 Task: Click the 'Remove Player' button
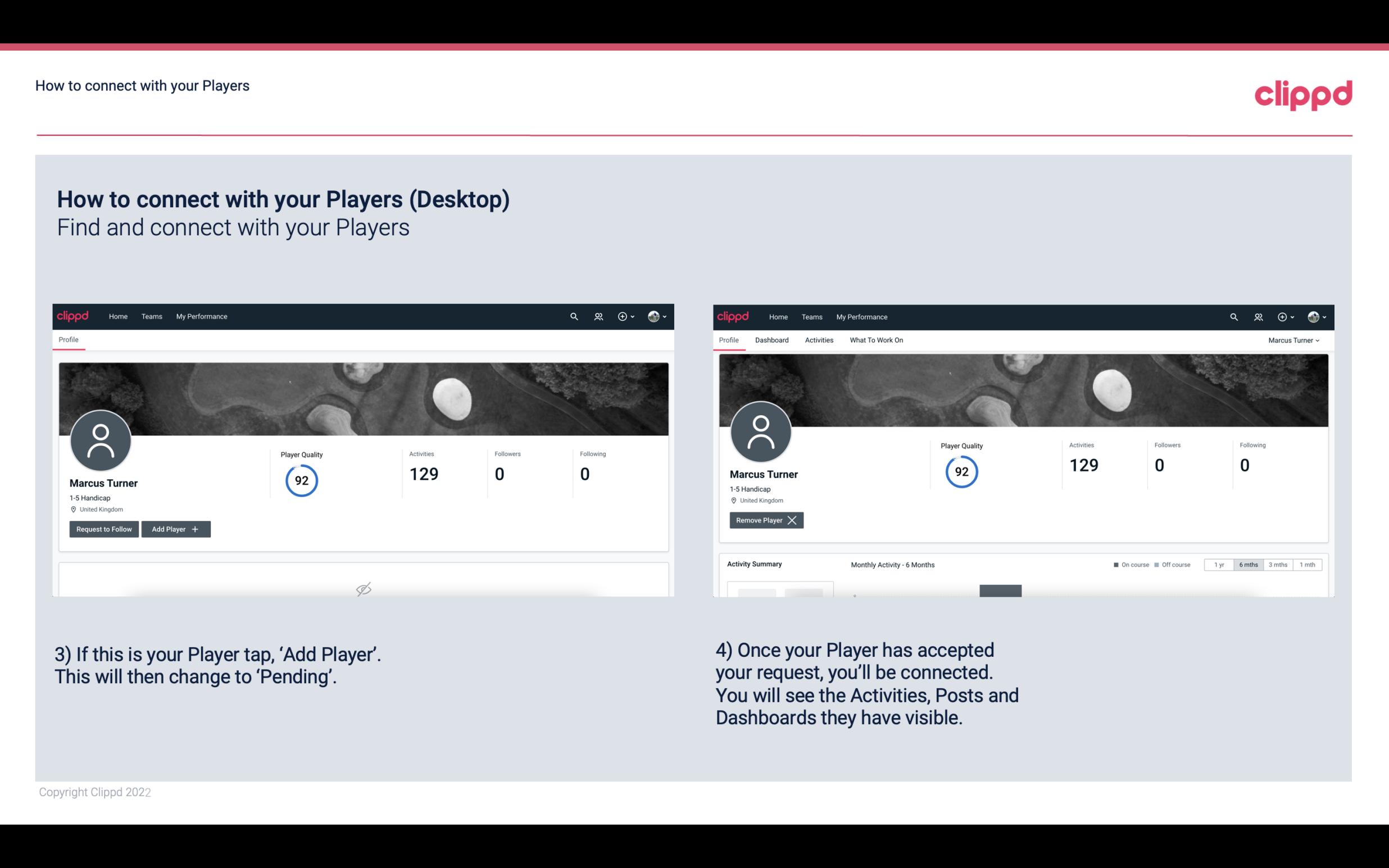point(766,520)
